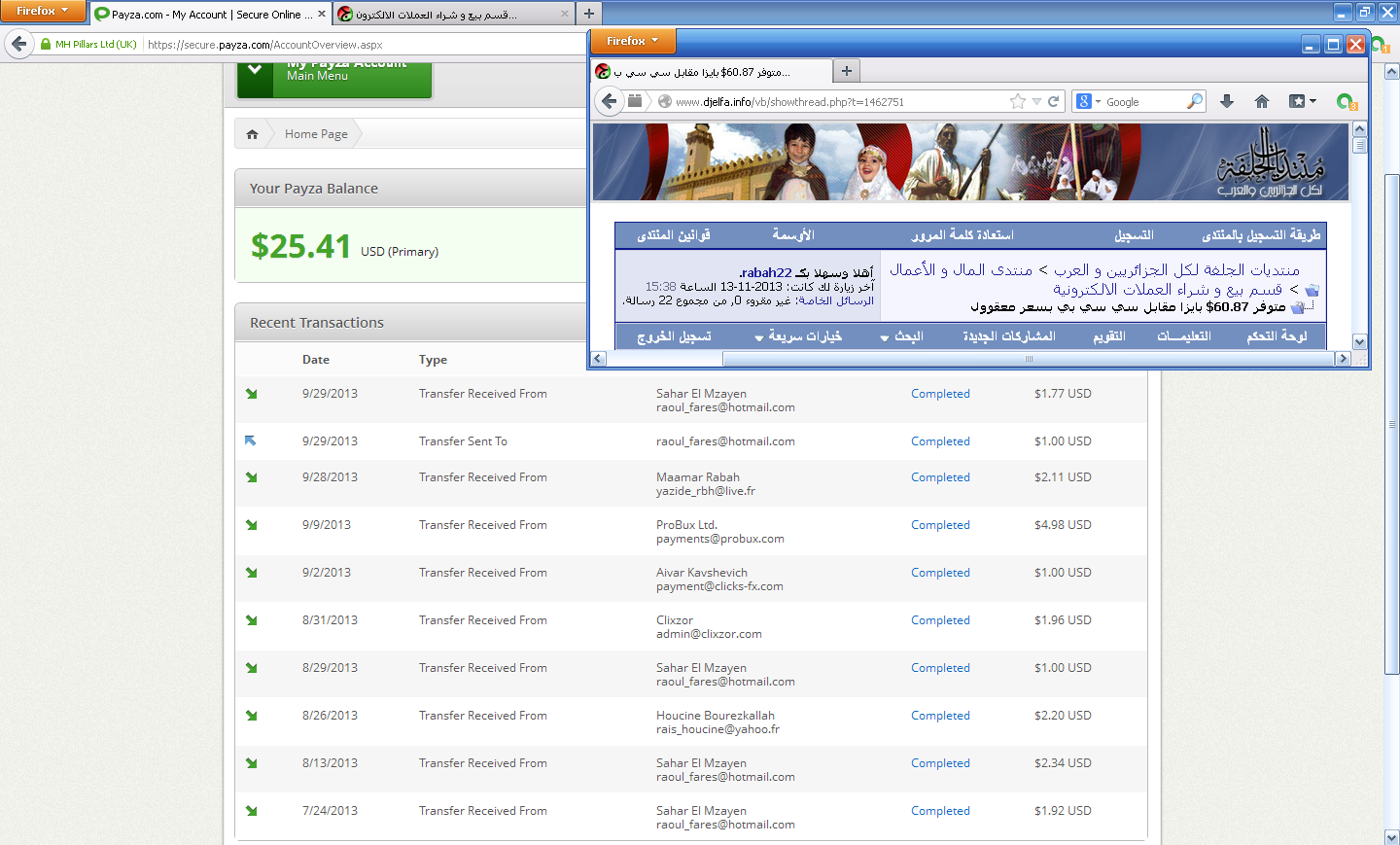Close the Arabic forum tab in the Payza window
The height and width of the screenshot is (845, 1400).
(565, 15)
